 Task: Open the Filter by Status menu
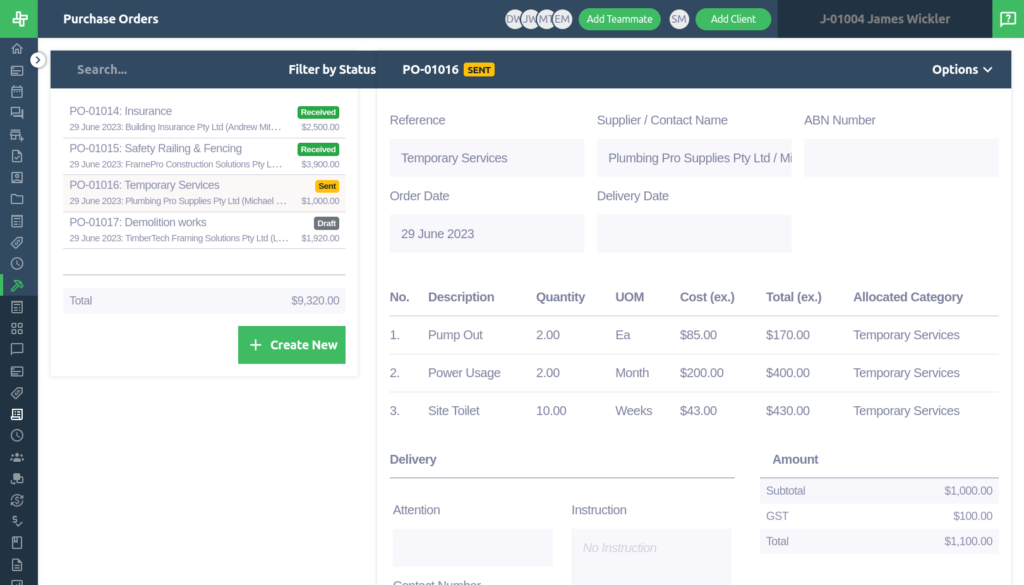330,69
